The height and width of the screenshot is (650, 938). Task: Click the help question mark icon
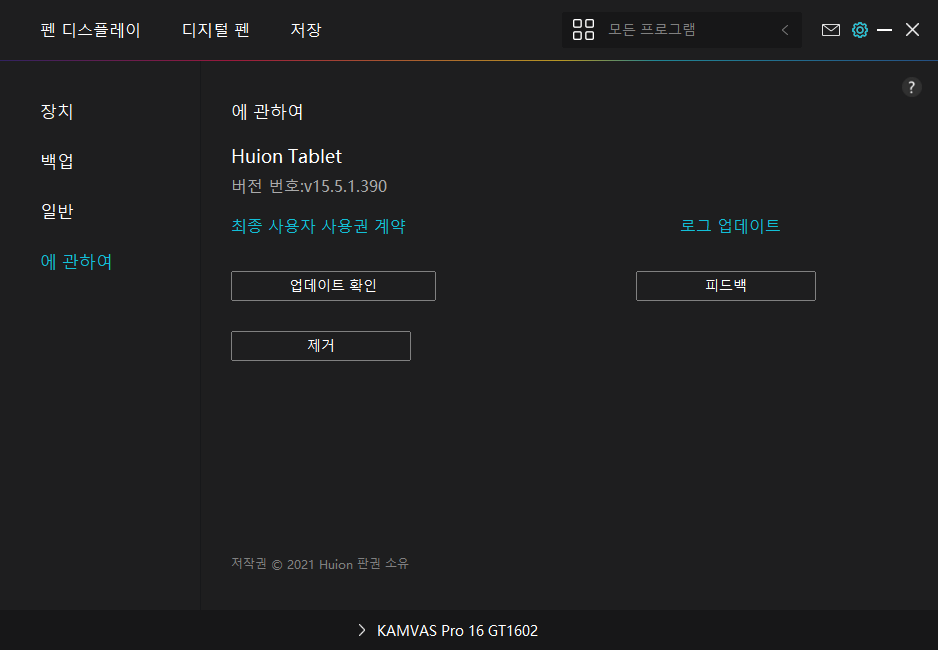point(911,87)
